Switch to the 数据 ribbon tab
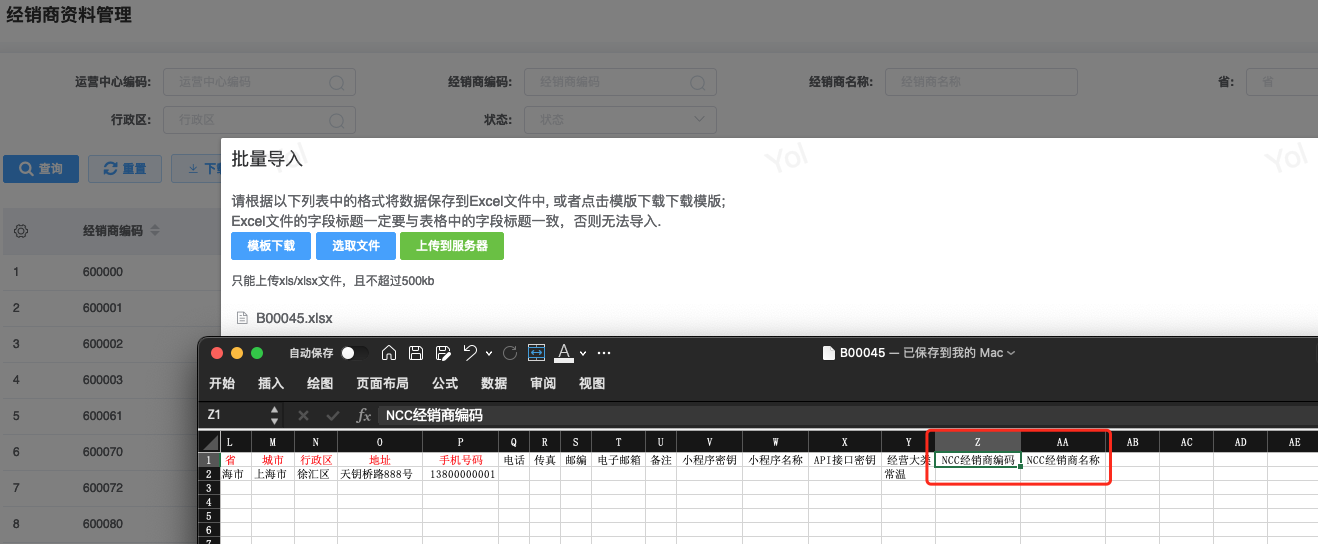 (494, 383)
